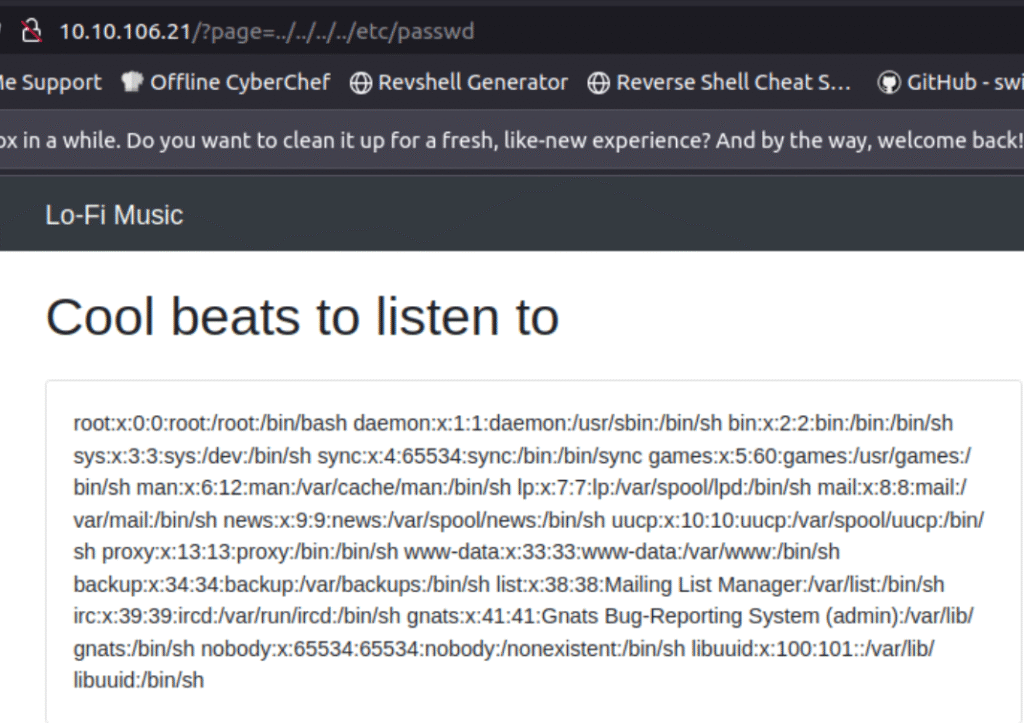Click the Reverse Shell Cheat Sheet globe icon
Viewport: 1024px width, 723px height.
click(599, 83)
